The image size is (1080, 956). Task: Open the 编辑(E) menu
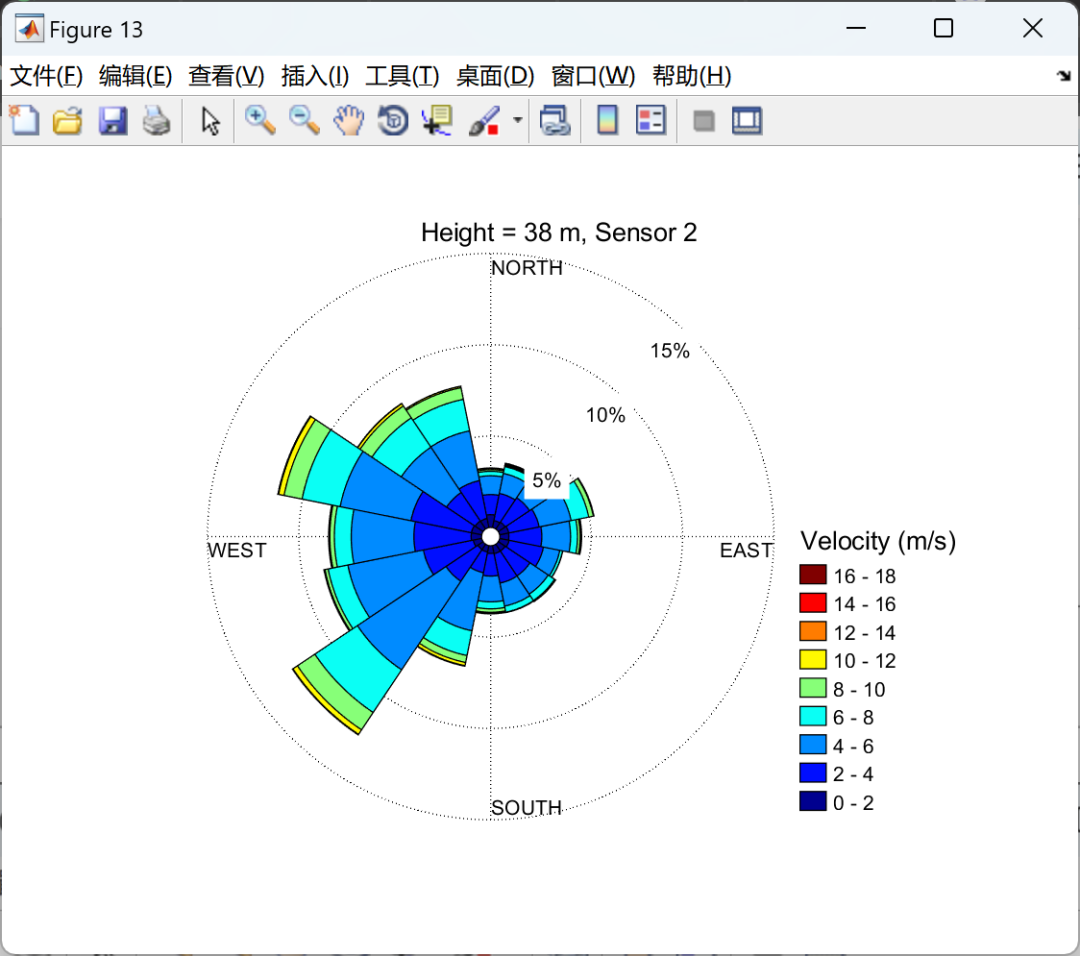[135, 76]
